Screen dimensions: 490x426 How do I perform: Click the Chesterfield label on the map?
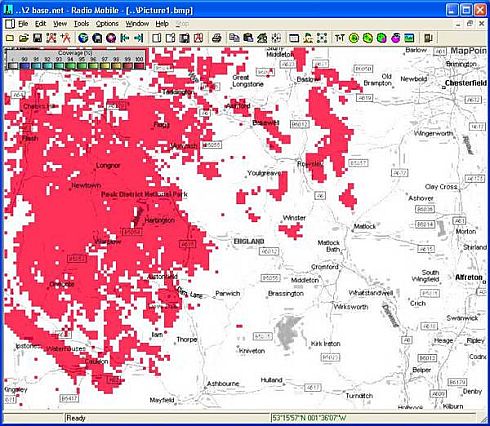[x=466, y=83]
